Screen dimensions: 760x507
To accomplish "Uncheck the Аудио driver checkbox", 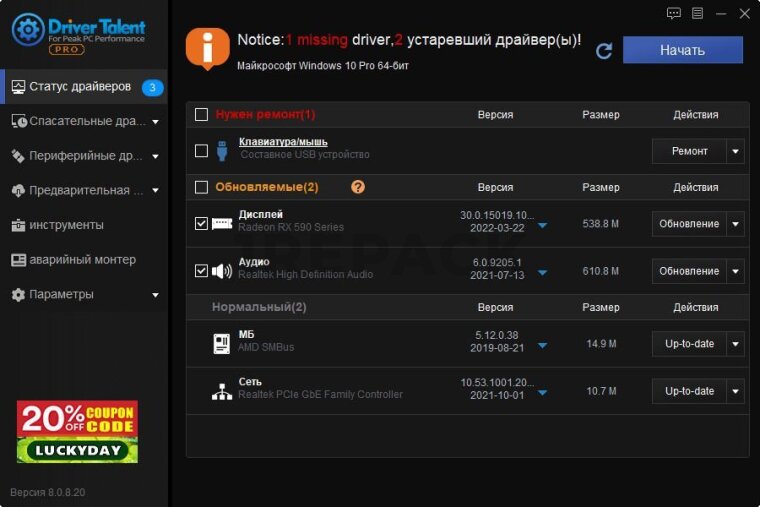I will click(201, 271).
